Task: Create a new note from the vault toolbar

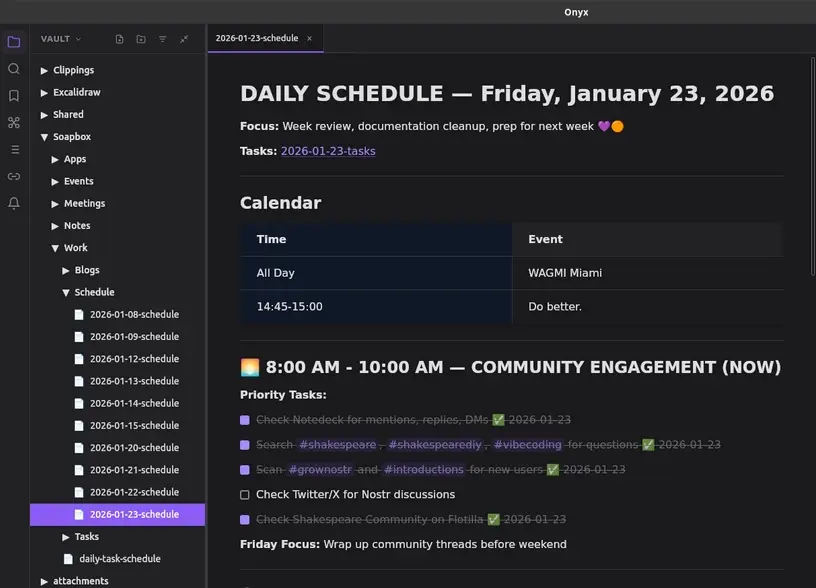Action: pos(119,39)
